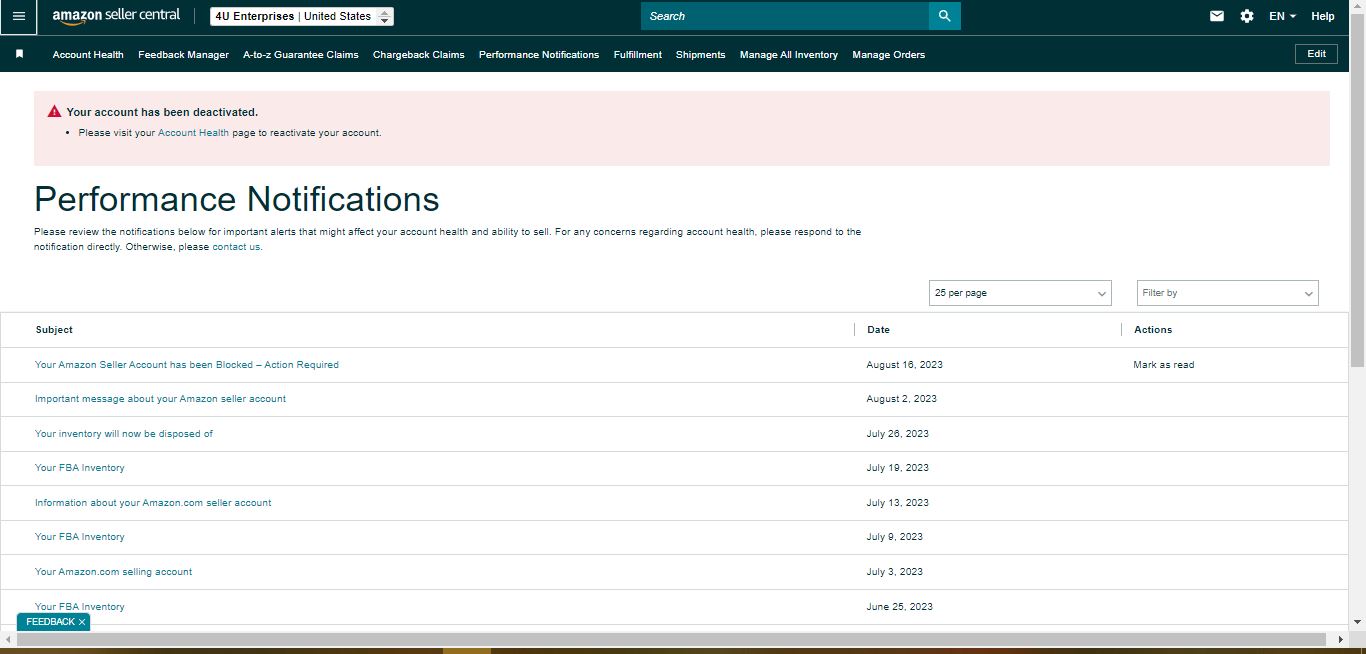Open A-to-z Guarantee Claims
This screenshot has width=1366, height=654.
301,54
